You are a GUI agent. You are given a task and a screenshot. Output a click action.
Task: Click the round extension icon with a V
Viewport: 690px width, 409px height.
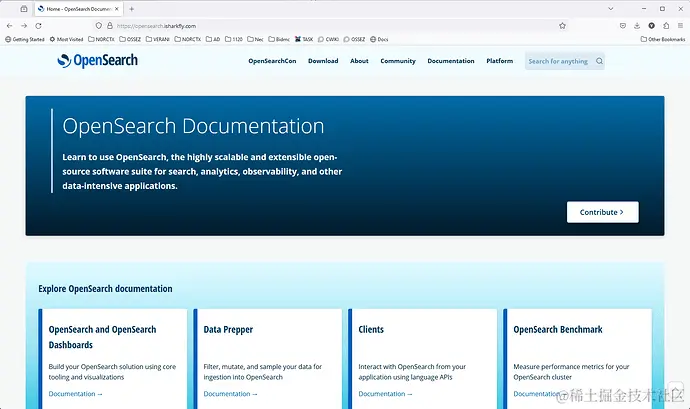[x=652, y=26]
